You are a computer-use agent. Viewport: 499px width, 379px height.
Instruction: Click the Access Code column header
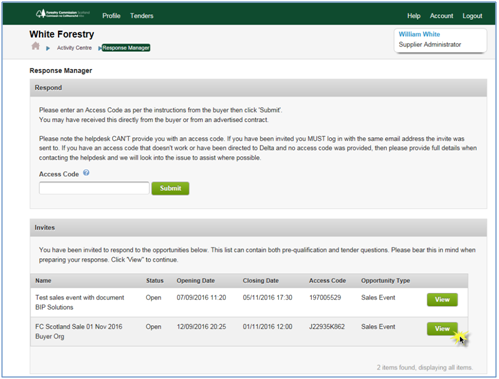pyautogui.click(x=327, y=281)
